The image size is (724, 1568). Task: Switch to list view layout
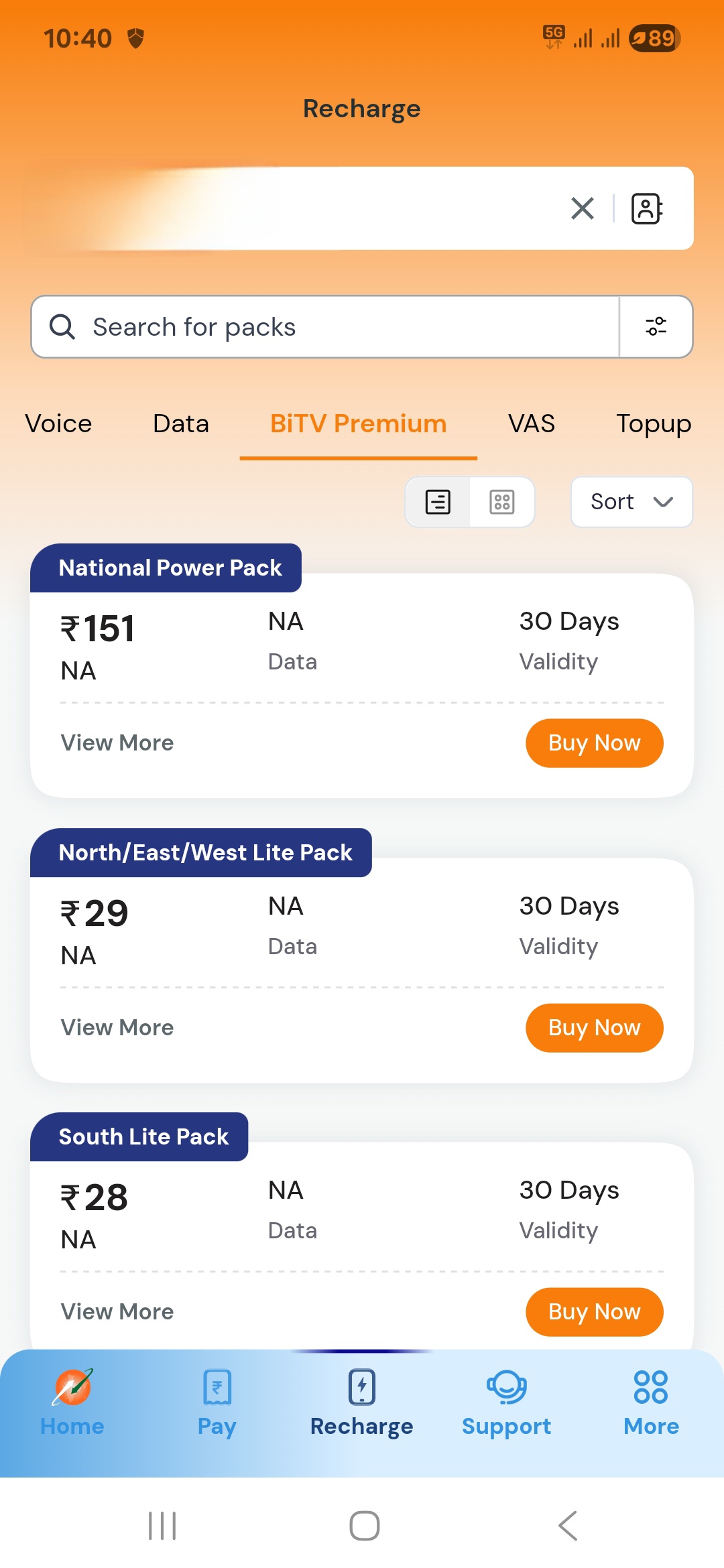click(x=438, y=502)
